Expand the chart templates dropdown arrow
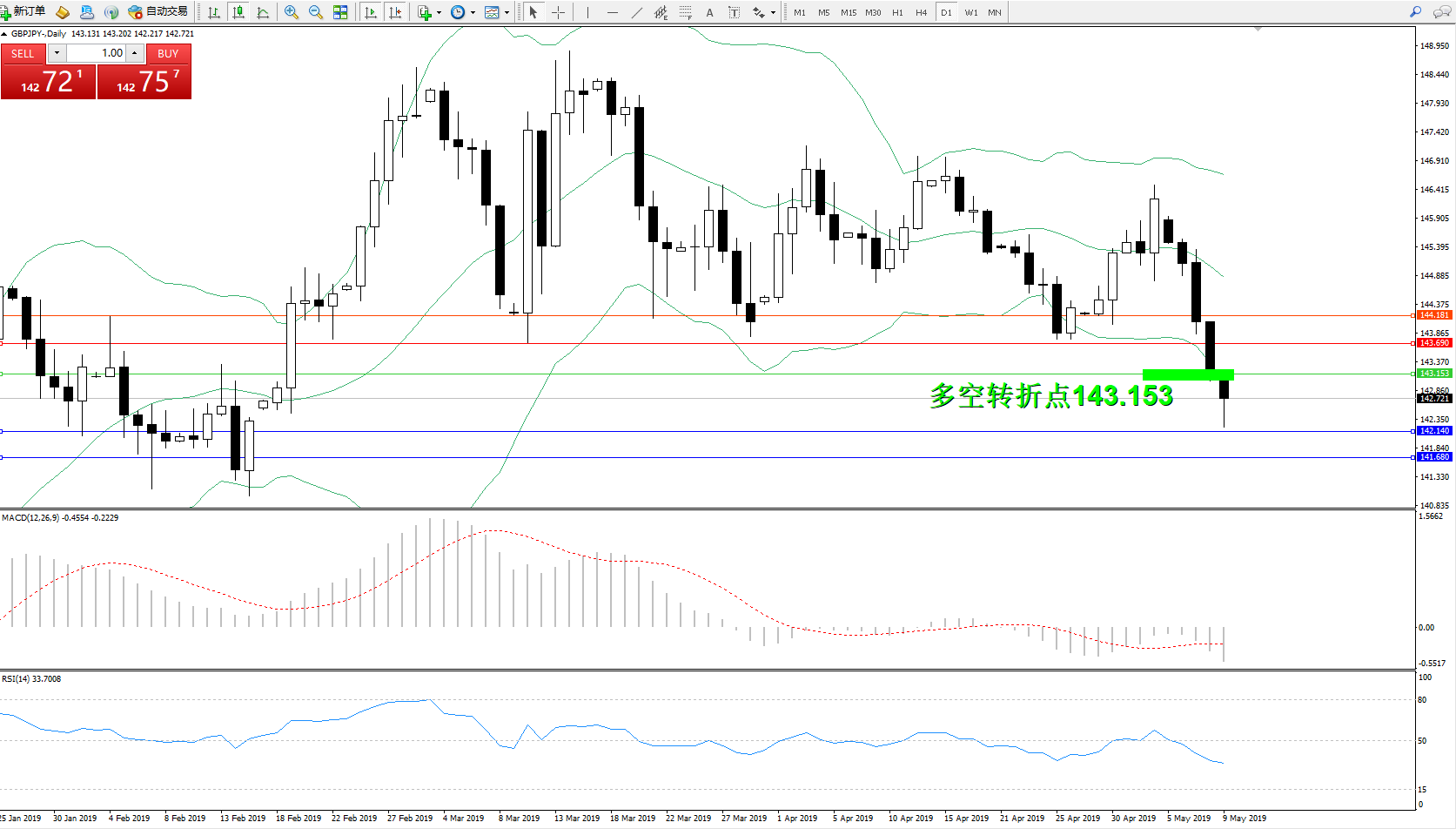 507,13
